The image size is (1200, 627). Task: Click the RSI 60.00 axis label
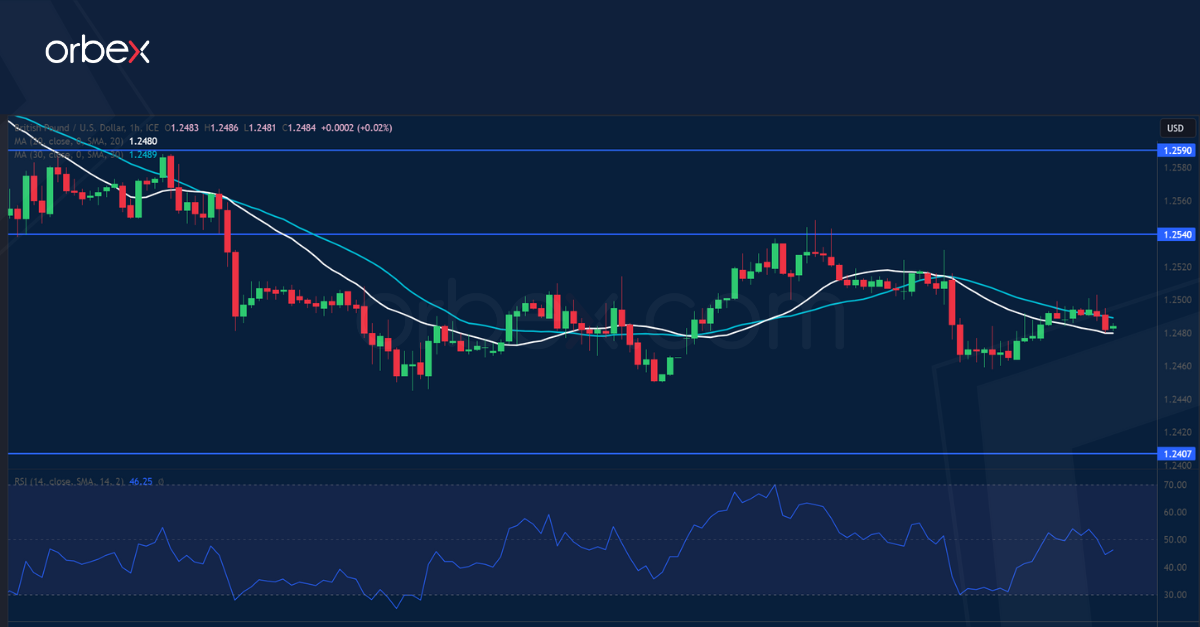pos(1175,512)
